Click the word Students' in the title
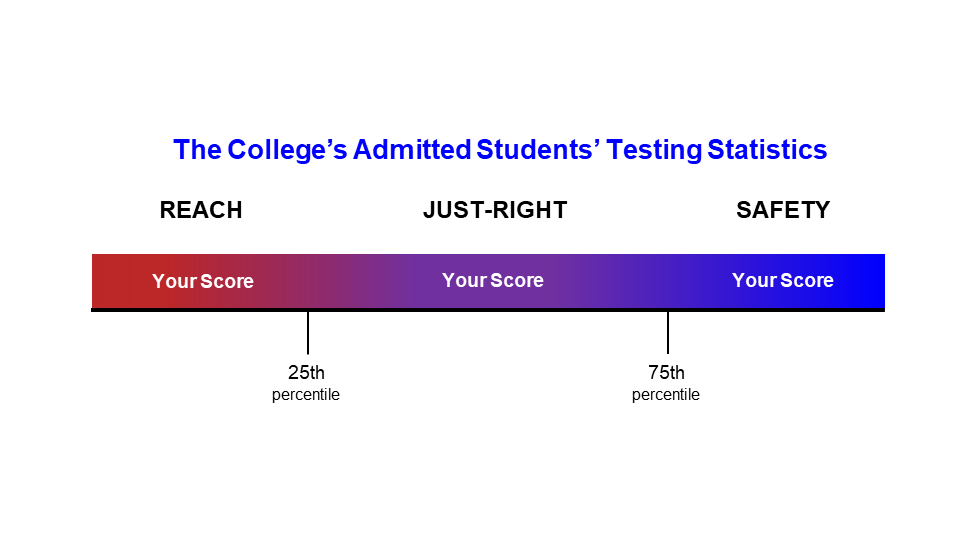 pos(538,150)
